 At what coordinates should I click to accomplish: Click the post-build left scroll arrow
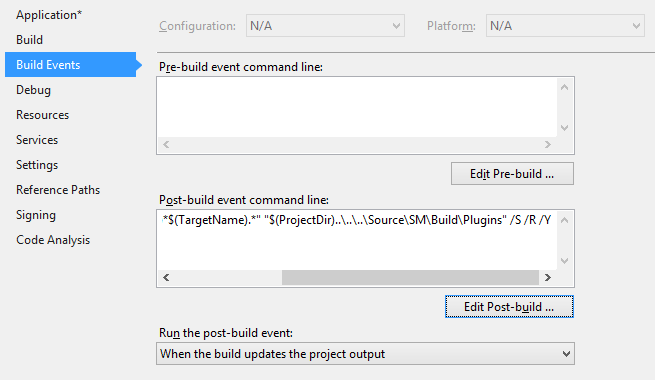click(166, 278)
